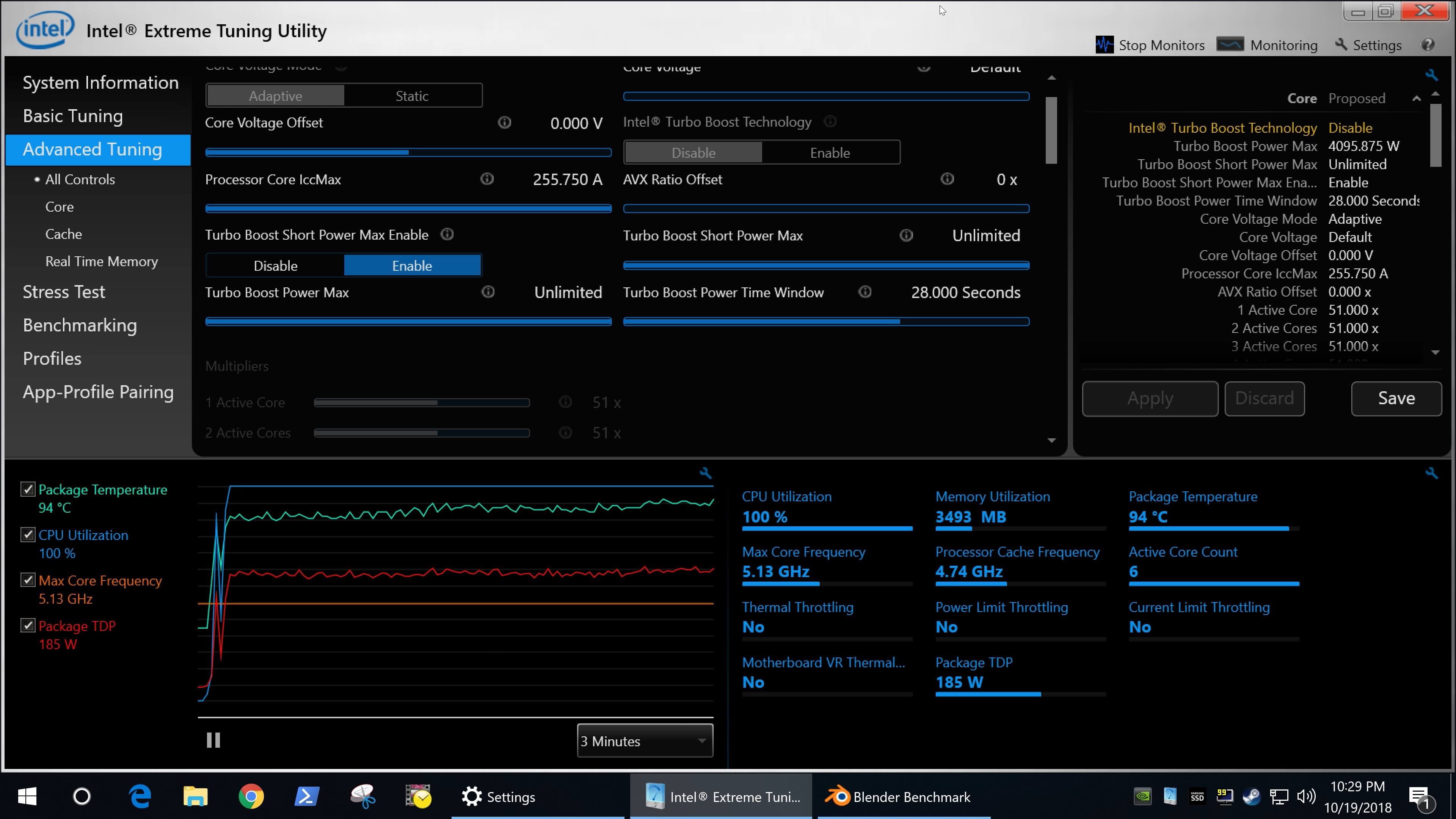Adjust the Turbo Boost Power Time Window slider
Viewport: 1456px width, 819px height.
[900, 322]
